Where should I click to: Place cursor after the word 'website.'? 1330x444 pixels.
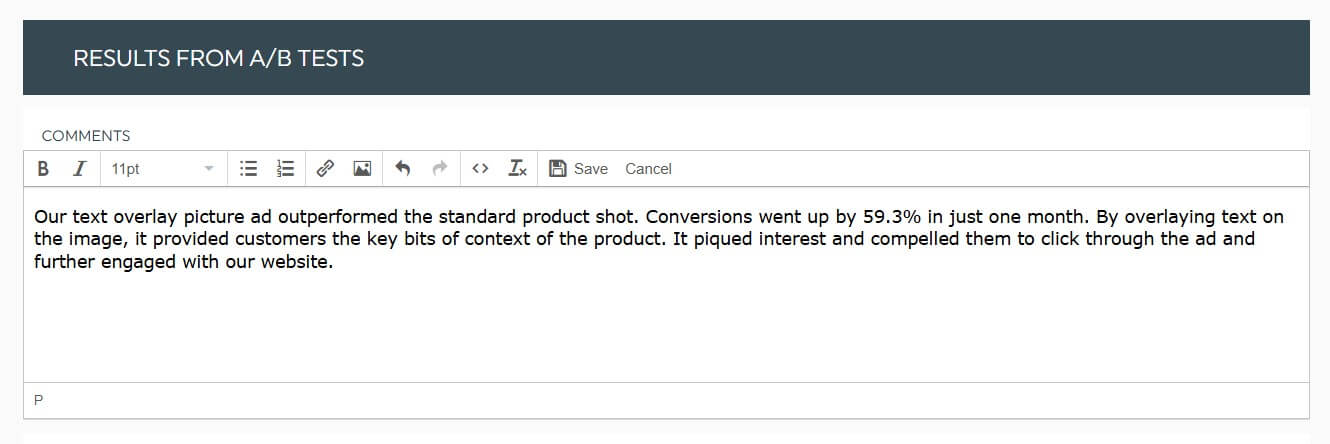(x=334, y=263)
